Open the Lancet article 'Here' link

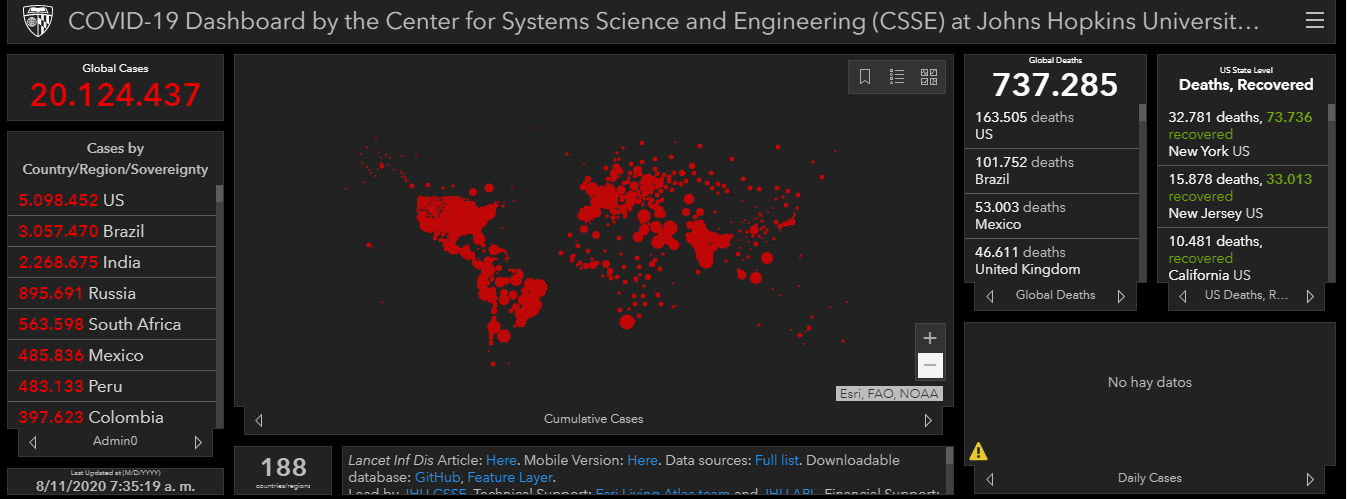[x=501, y=460]
